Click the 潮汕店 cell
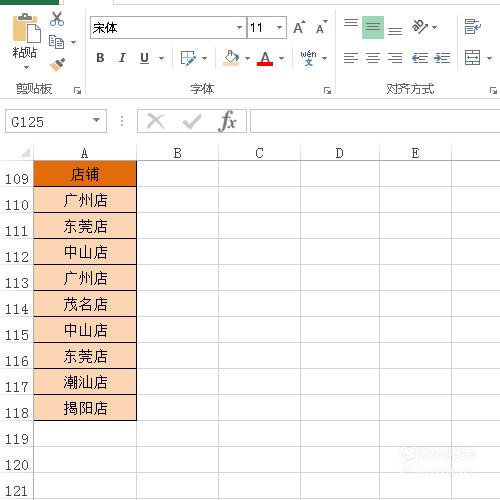The image size is (500, 500). (85, 382)
